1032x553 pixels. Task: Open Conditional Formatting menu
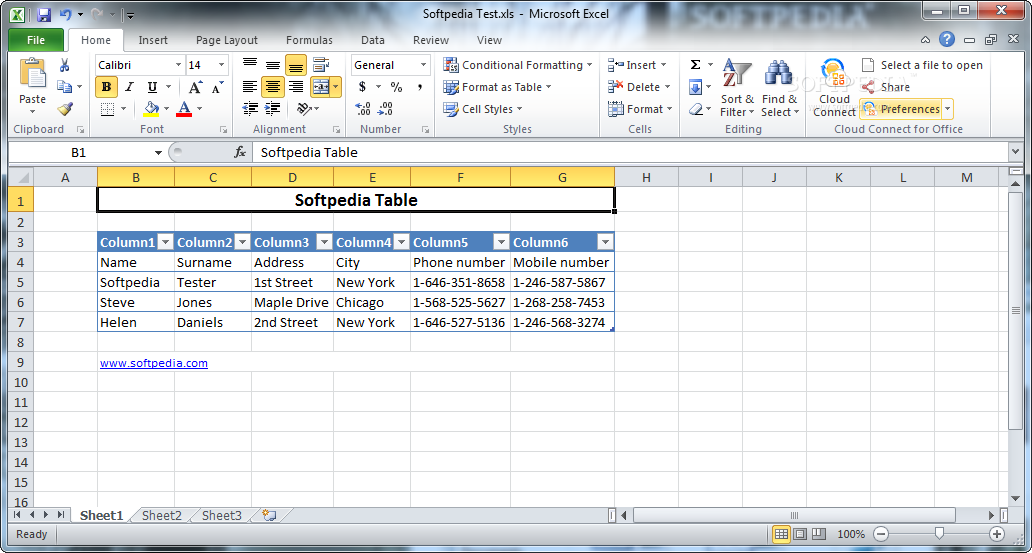point(518,65)
